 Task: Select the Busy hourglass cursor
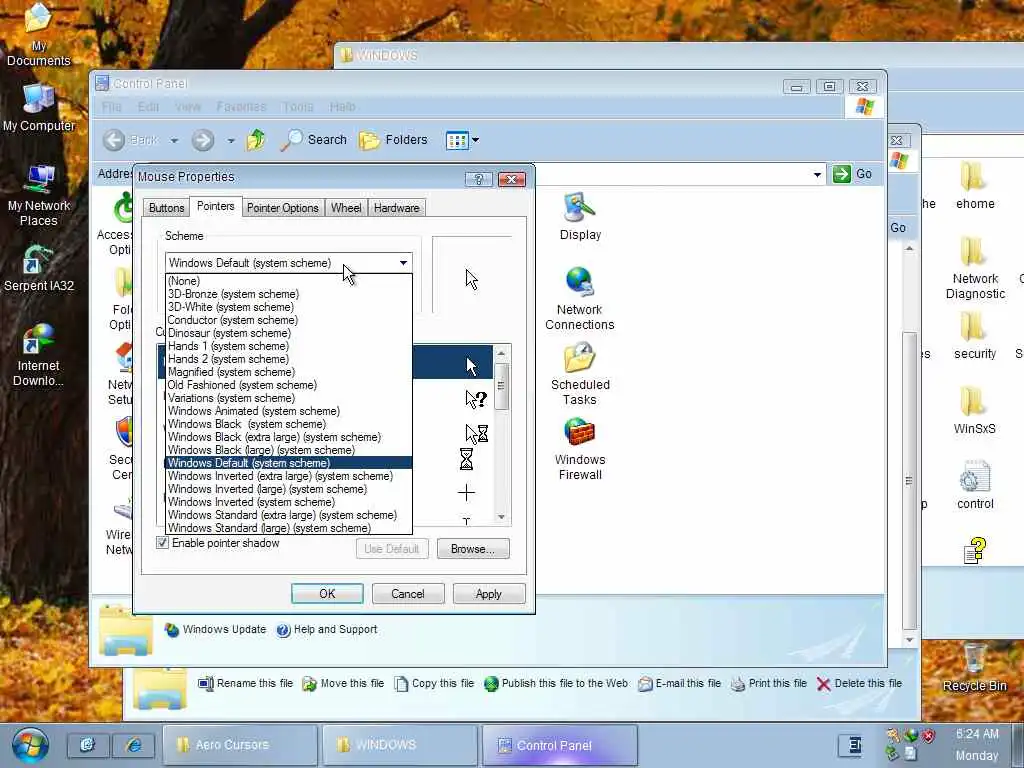[466, 460]
